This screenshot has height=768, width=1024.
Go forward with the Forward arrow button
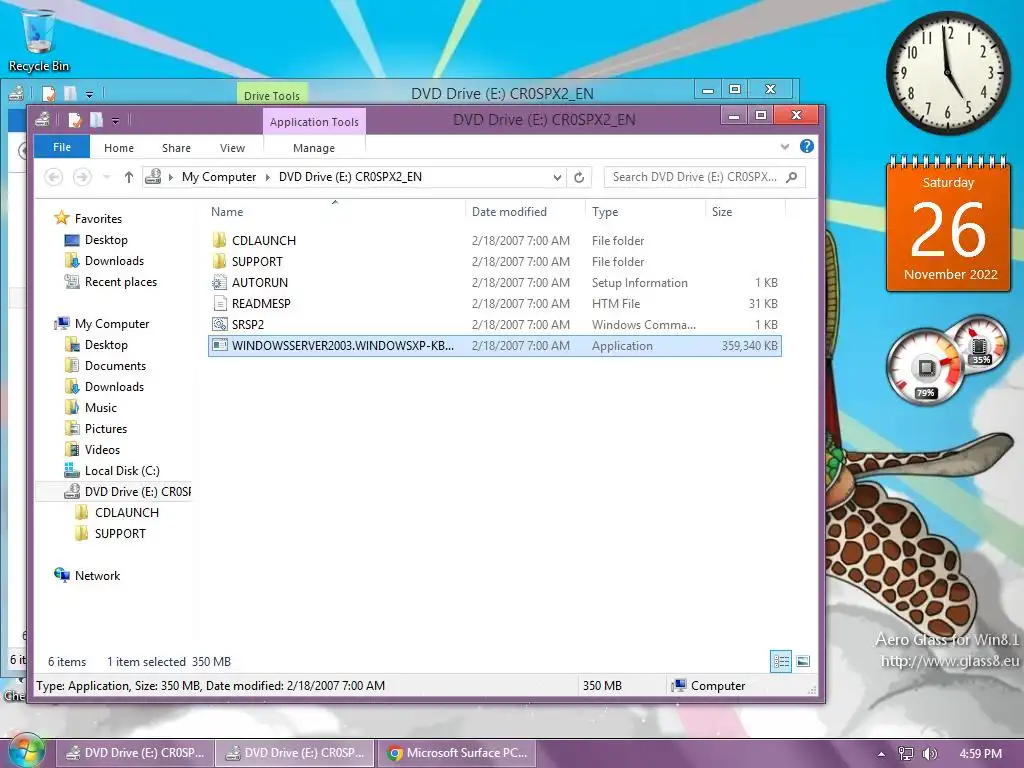82,177
